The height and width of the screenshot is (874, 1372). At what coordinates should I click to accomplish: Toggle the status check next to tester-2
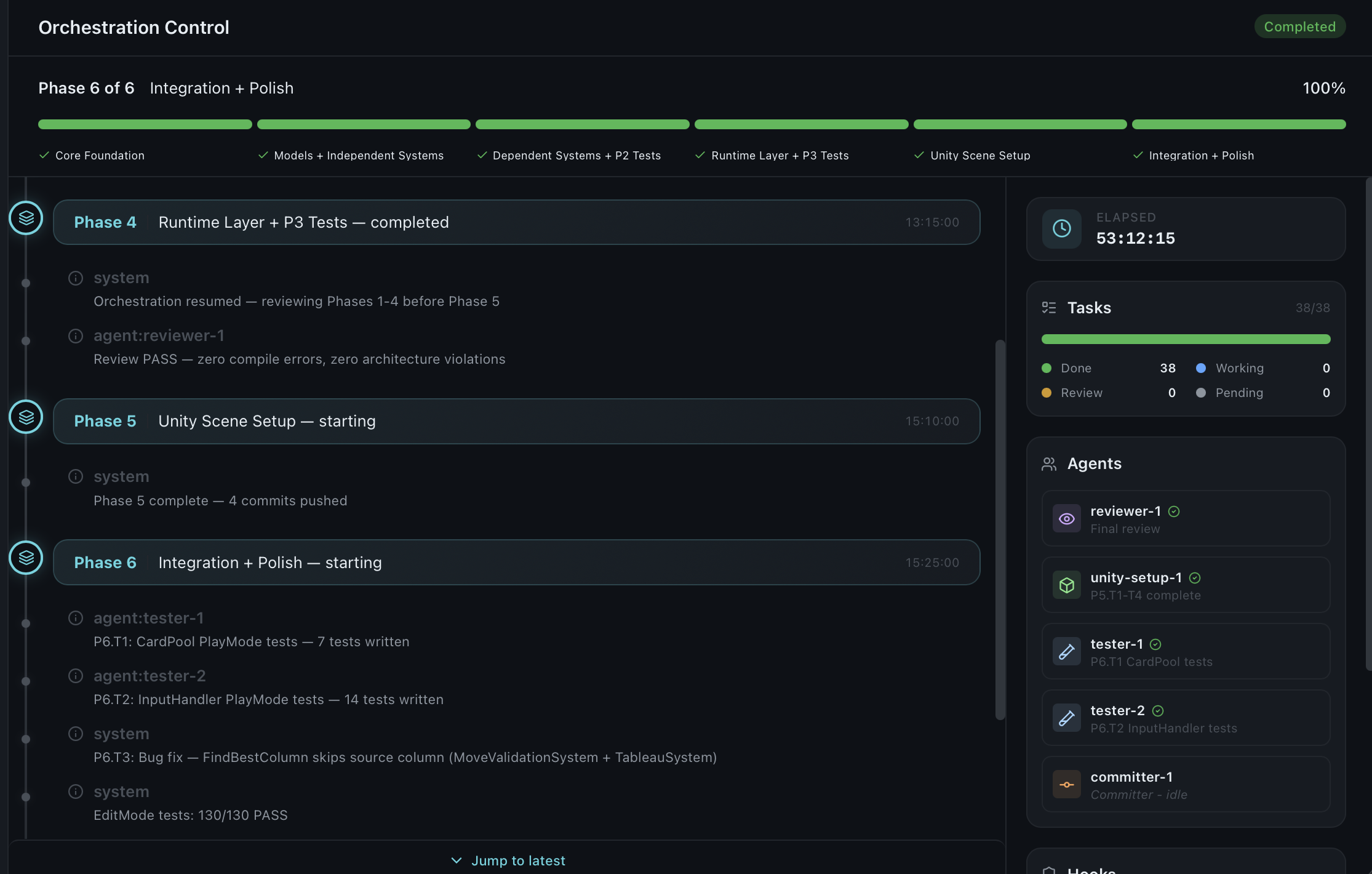(x=1159, y=710)
